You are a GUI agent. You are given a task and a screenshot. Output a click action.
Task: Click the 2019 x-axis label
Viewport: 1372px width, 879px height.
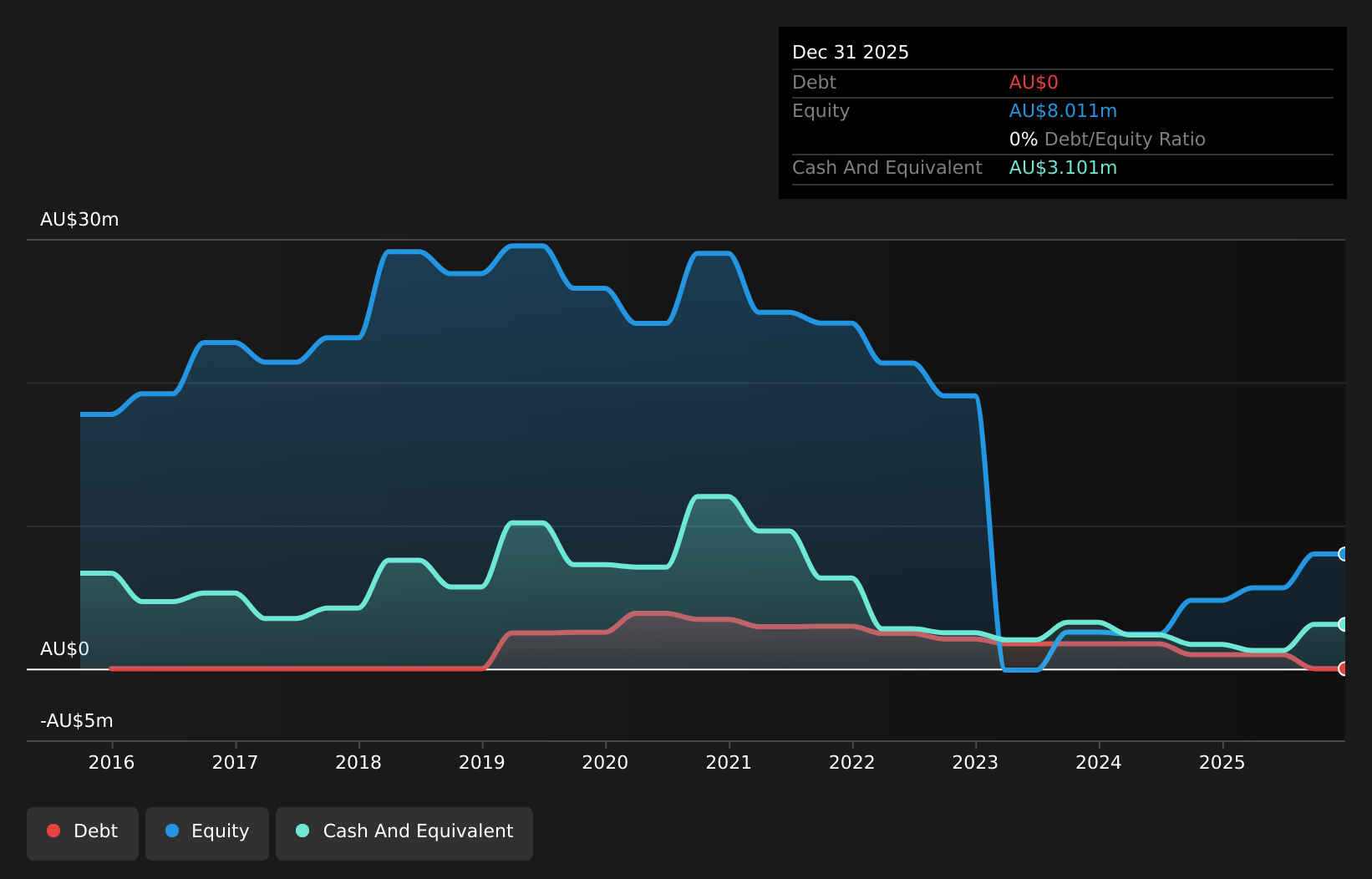[482, 762]
